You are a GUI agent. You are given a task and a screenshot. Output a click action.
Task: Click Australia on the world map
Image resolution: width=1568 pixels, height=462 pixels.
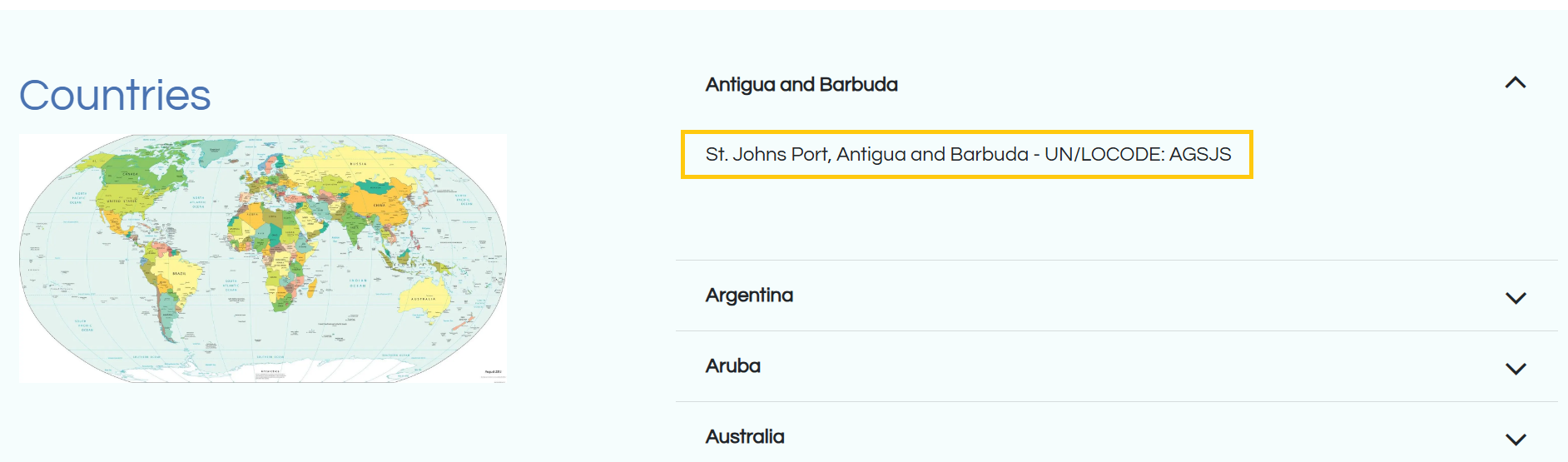click(x=423, y=298)
